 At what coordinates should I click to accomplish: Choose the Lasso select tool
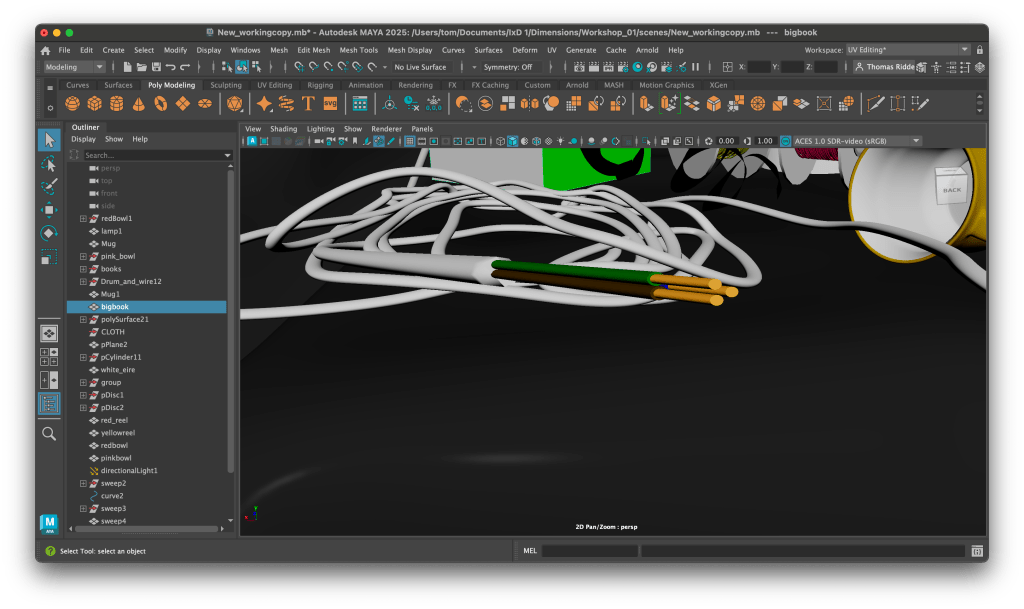pyautogui.click(x=48, y=163)
